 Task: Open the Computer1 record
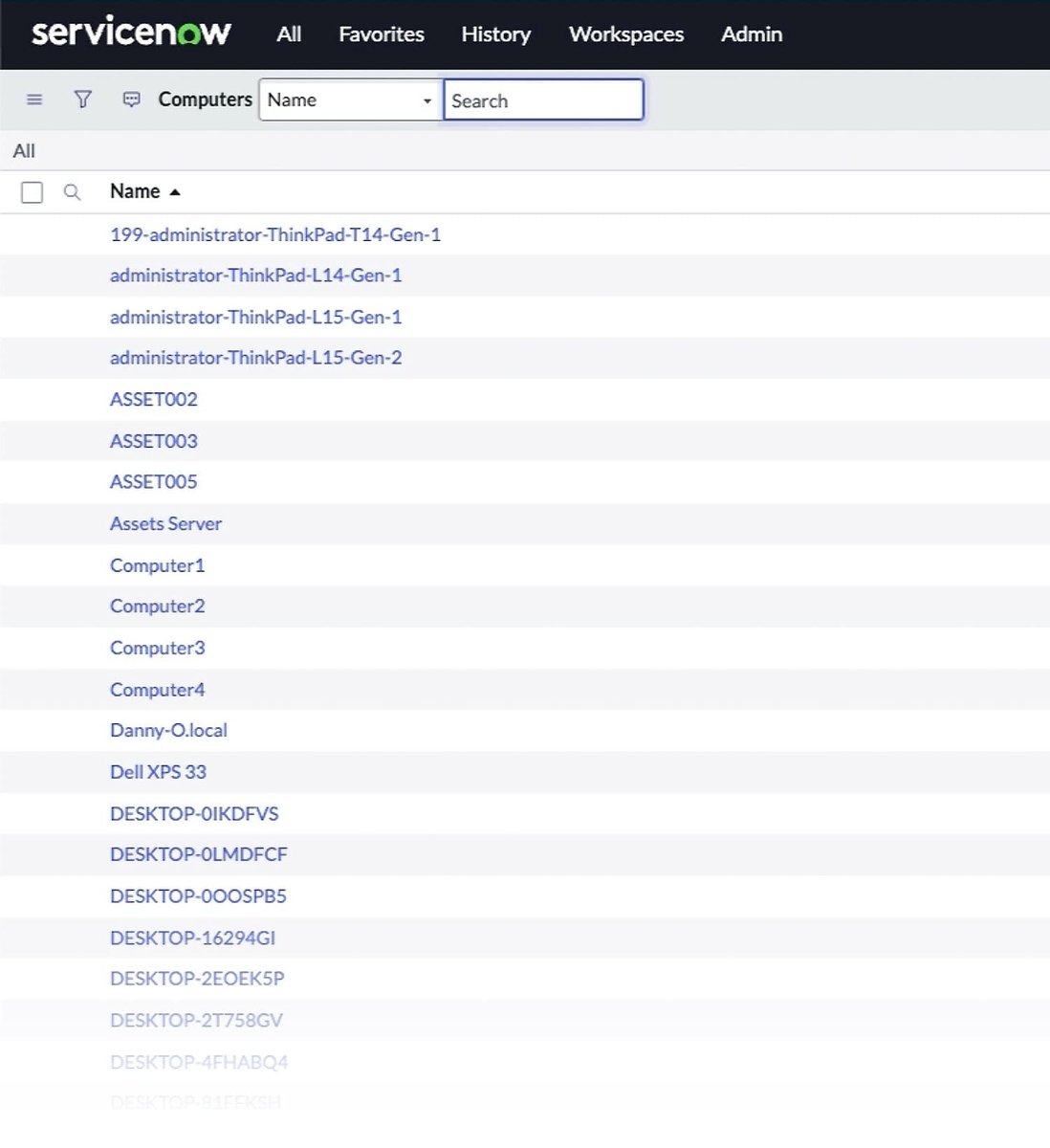coord(156,564)
